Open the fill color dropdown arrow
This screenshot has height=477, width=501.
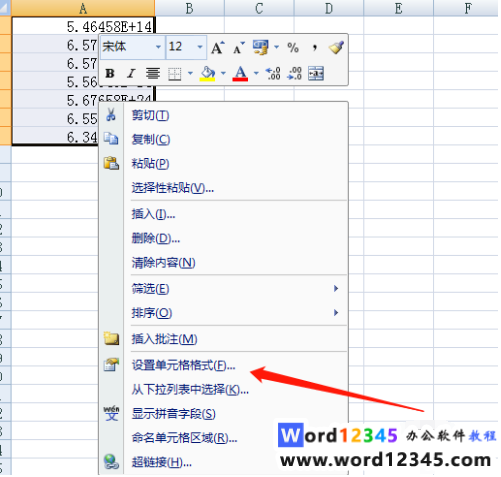223,73
